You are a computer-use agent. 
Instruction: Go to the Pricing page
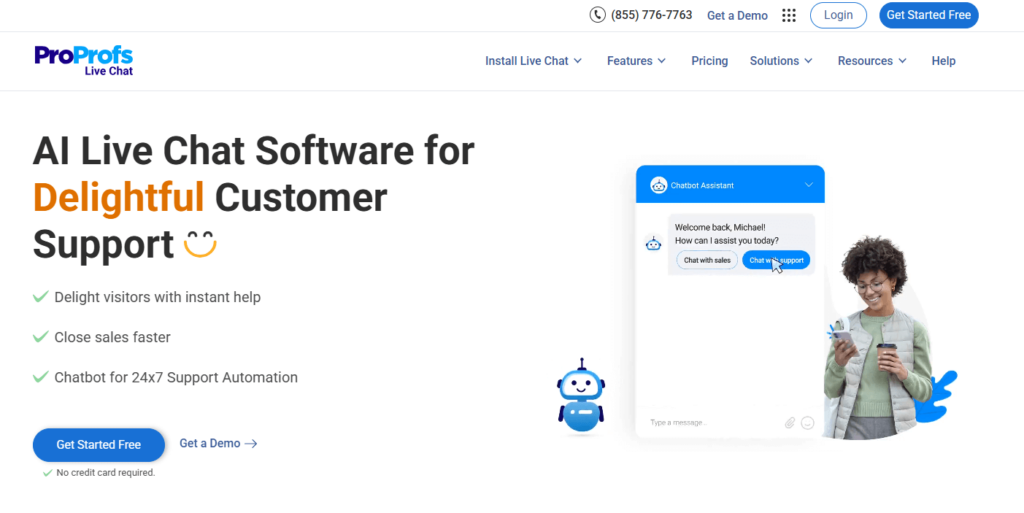(709, 61)
